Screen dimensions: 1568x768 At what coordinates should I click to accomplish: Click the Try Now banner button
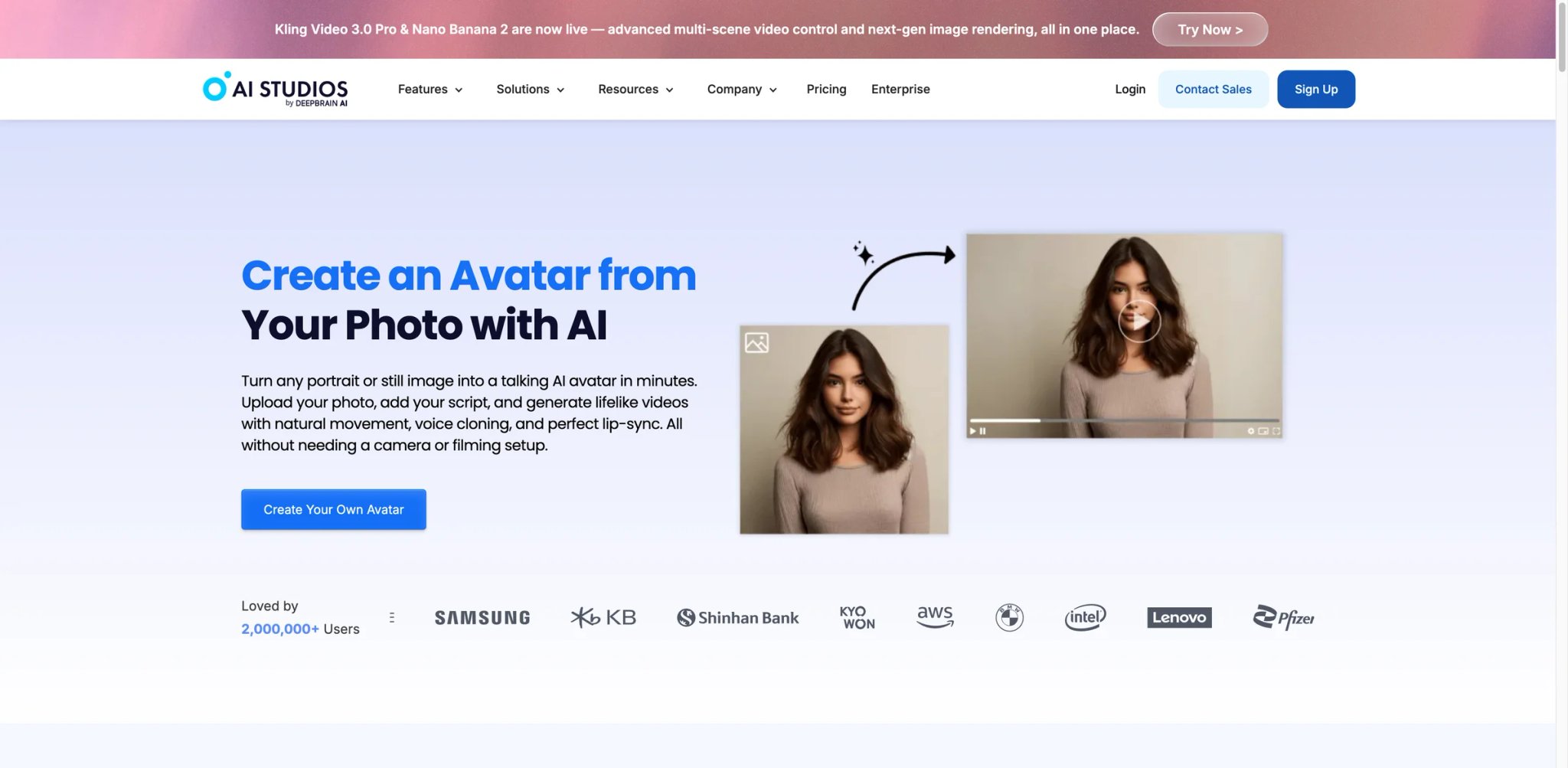[x=1210, y=29]
